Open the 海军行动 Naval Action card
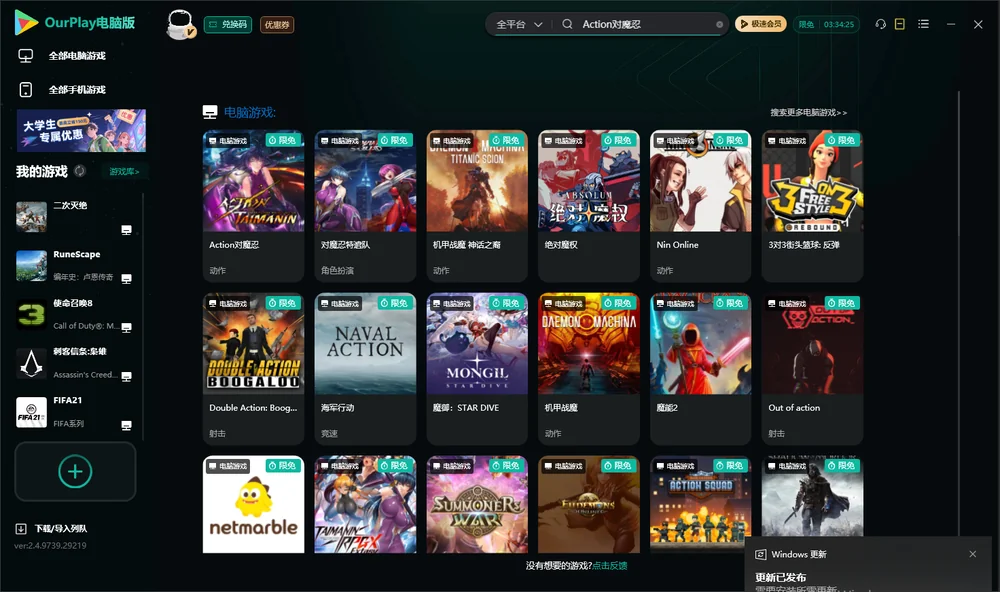This screenshot has width=1000, height=592. click(365, 368)
